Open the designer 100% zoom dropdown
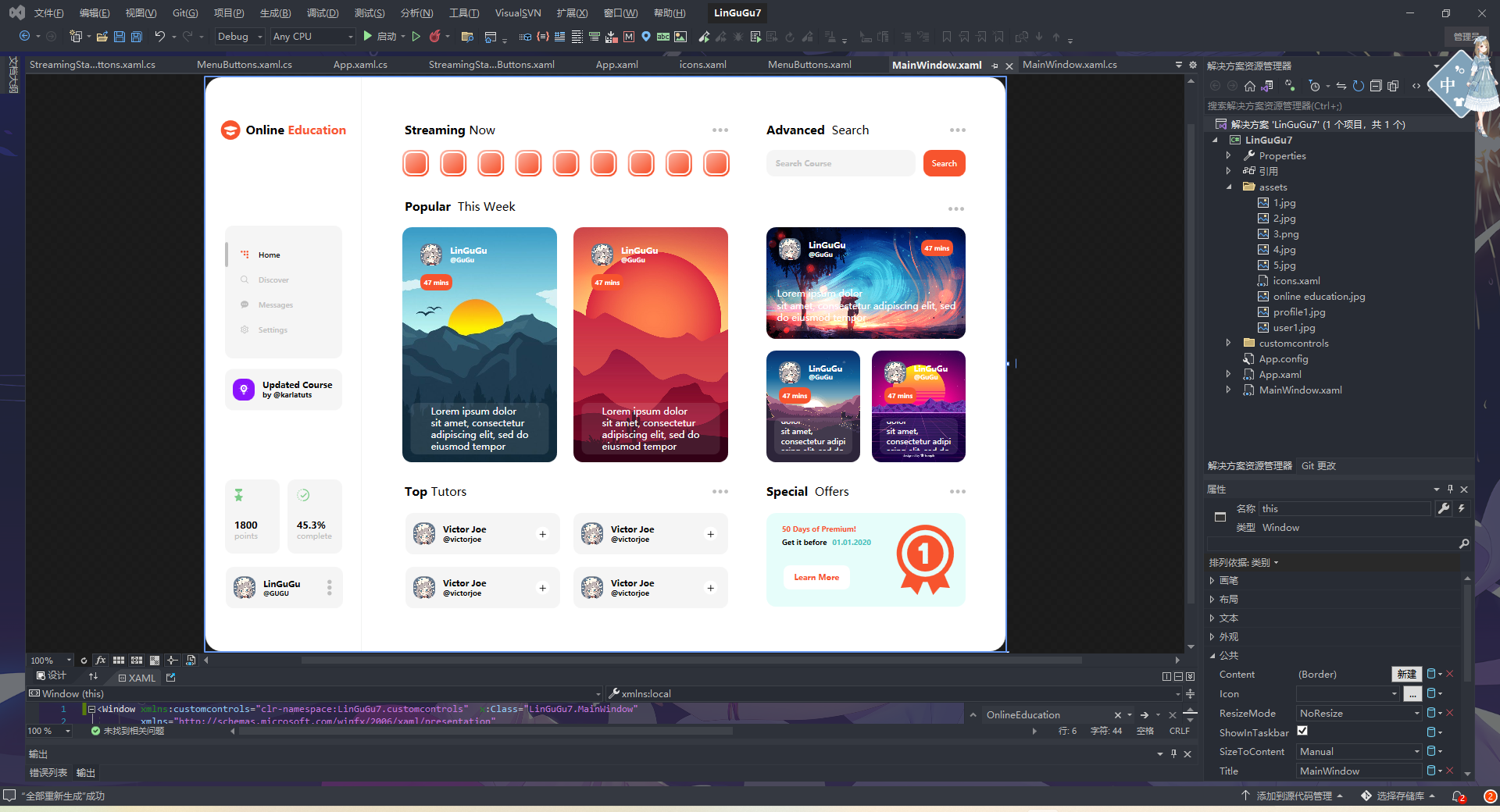The height and width of the screenshot is (812, 1500). tap(50, 661)
